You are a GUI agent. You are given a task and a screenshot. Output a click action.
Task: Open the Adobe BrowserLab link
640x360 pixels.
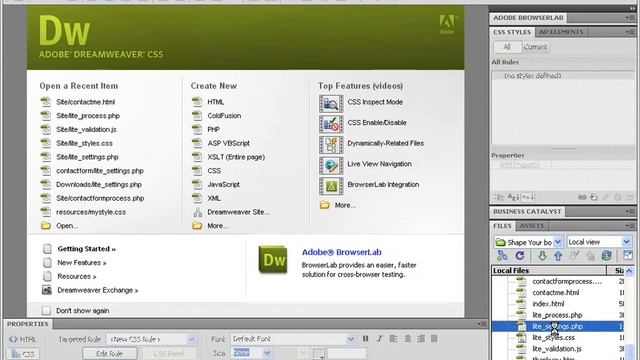click(x=342, y=252)
